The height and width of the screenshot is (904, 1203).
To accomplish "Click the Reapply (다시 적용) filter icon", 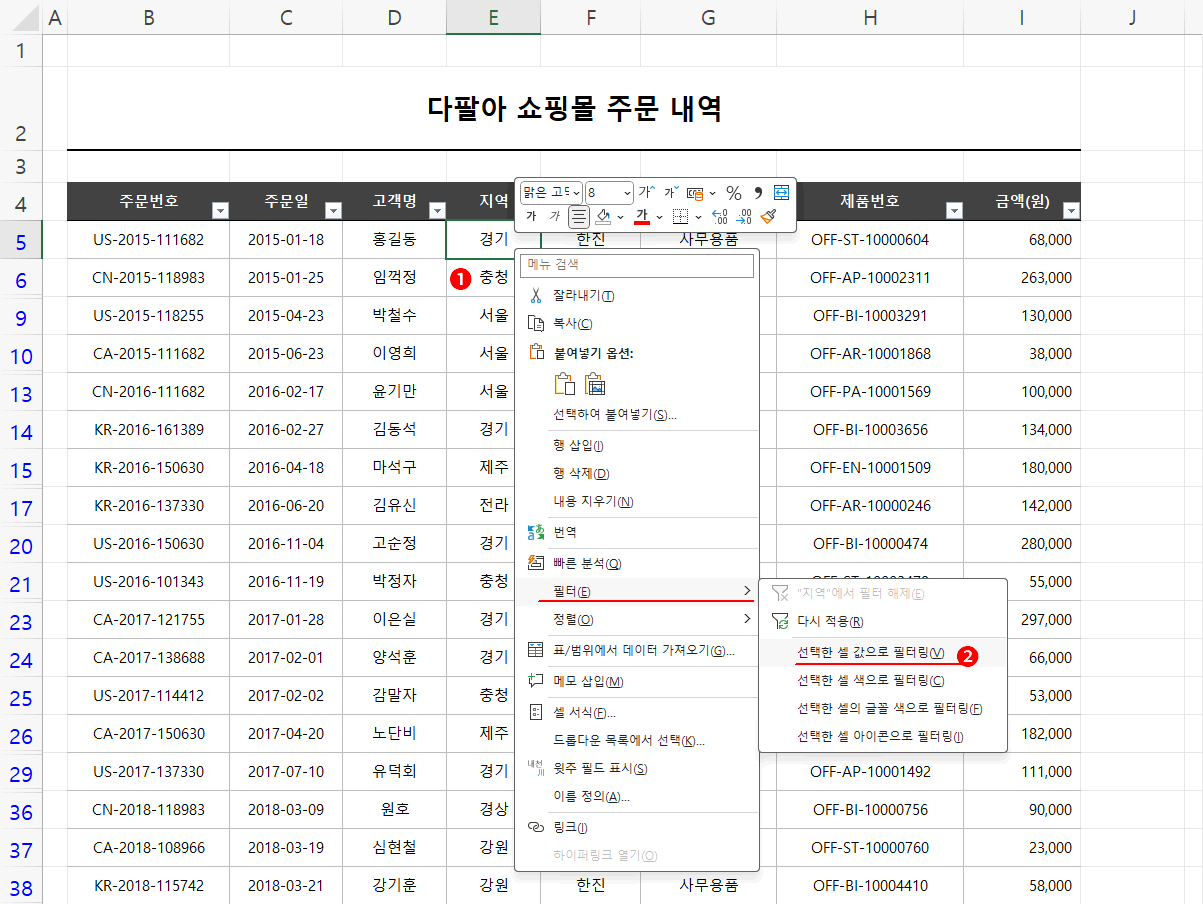I will tap(781, 621).
